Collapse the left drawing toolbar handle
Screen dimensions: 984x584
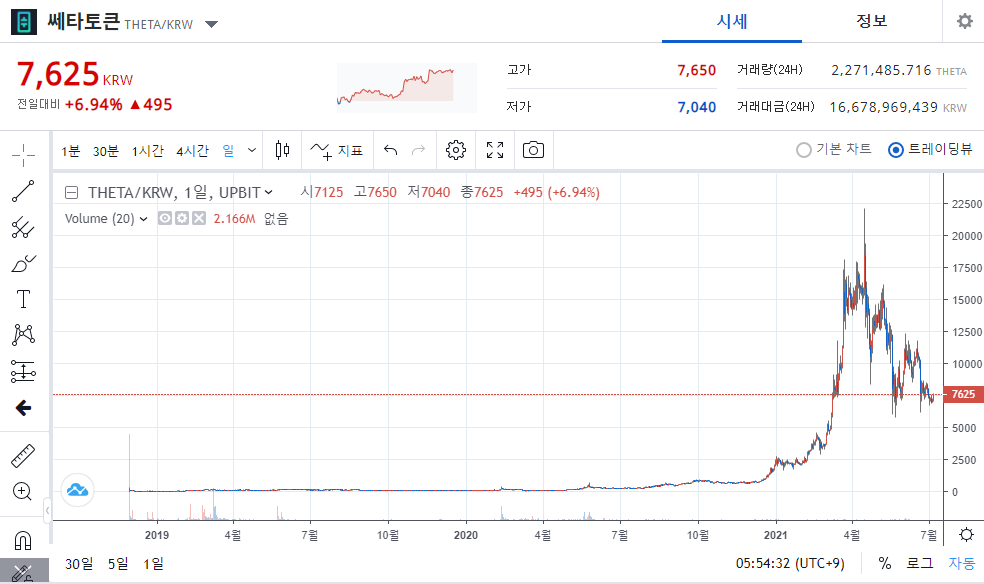47,511
